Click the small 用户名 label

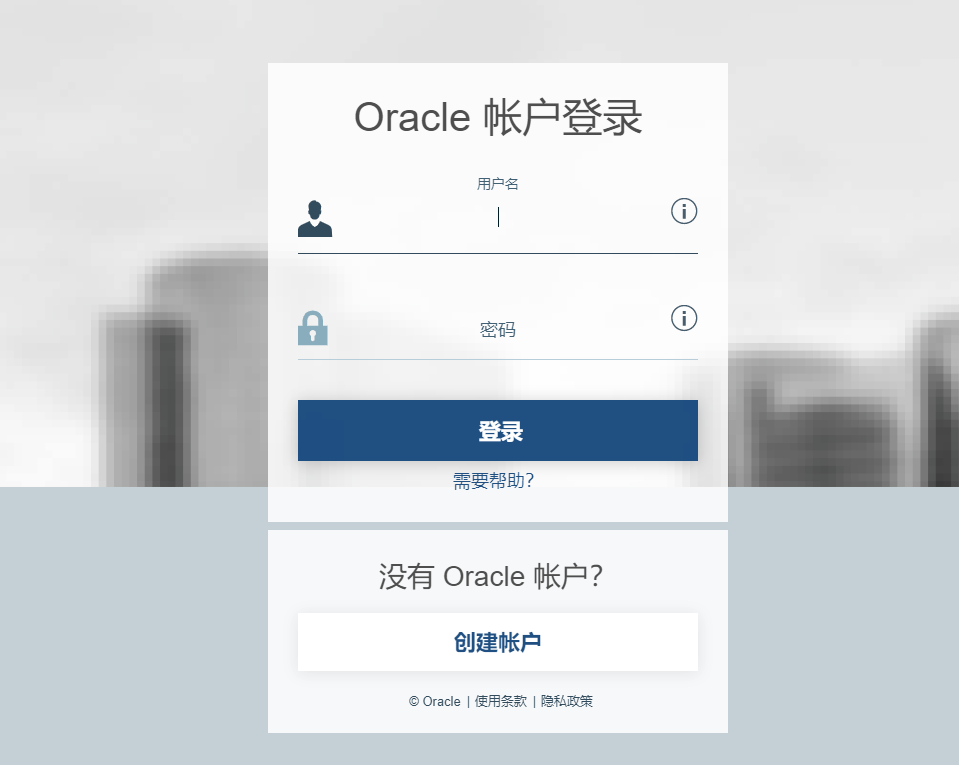498,183
